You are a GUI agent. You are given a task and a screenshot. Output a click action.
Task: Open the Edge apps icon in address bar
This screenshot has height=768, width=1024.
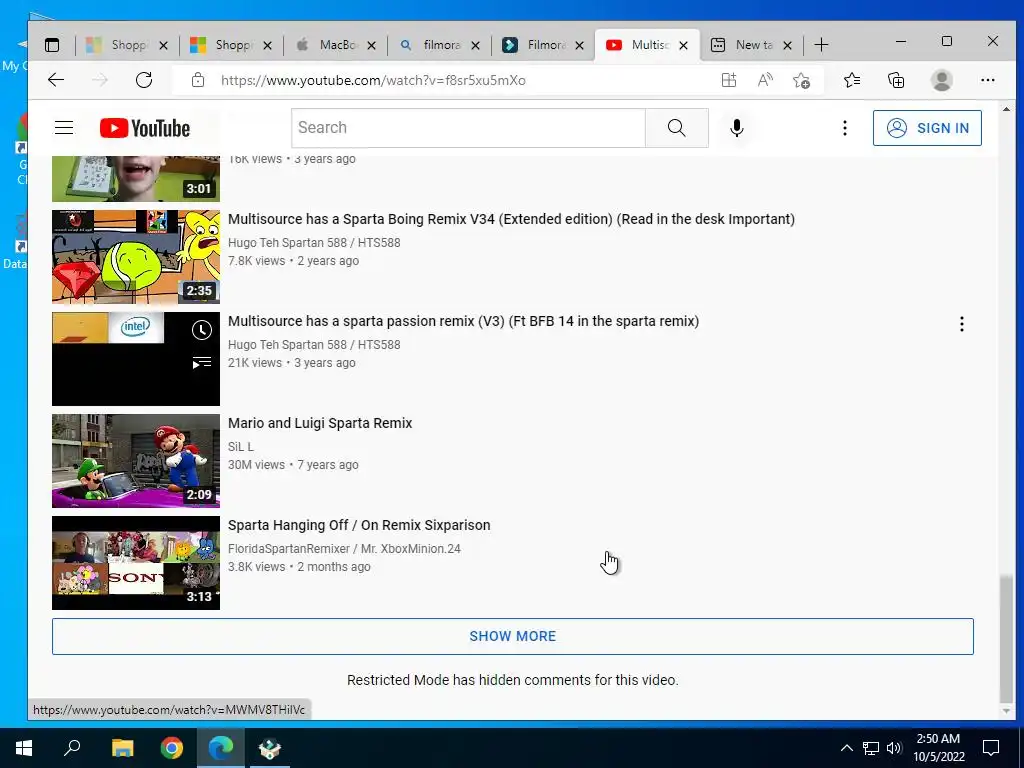coord(729,80)
